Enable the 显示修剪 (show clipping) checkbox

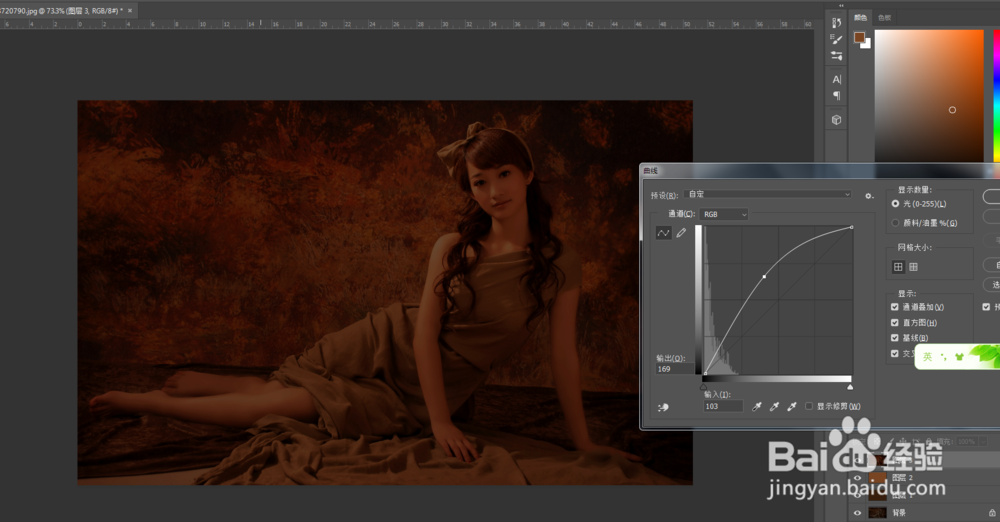pyautogui.click(x=809, y=407)
